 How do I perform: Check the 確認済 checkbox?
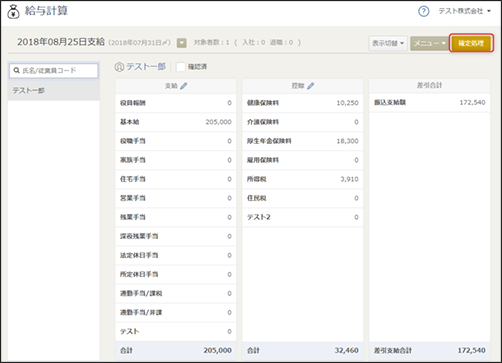180,67
